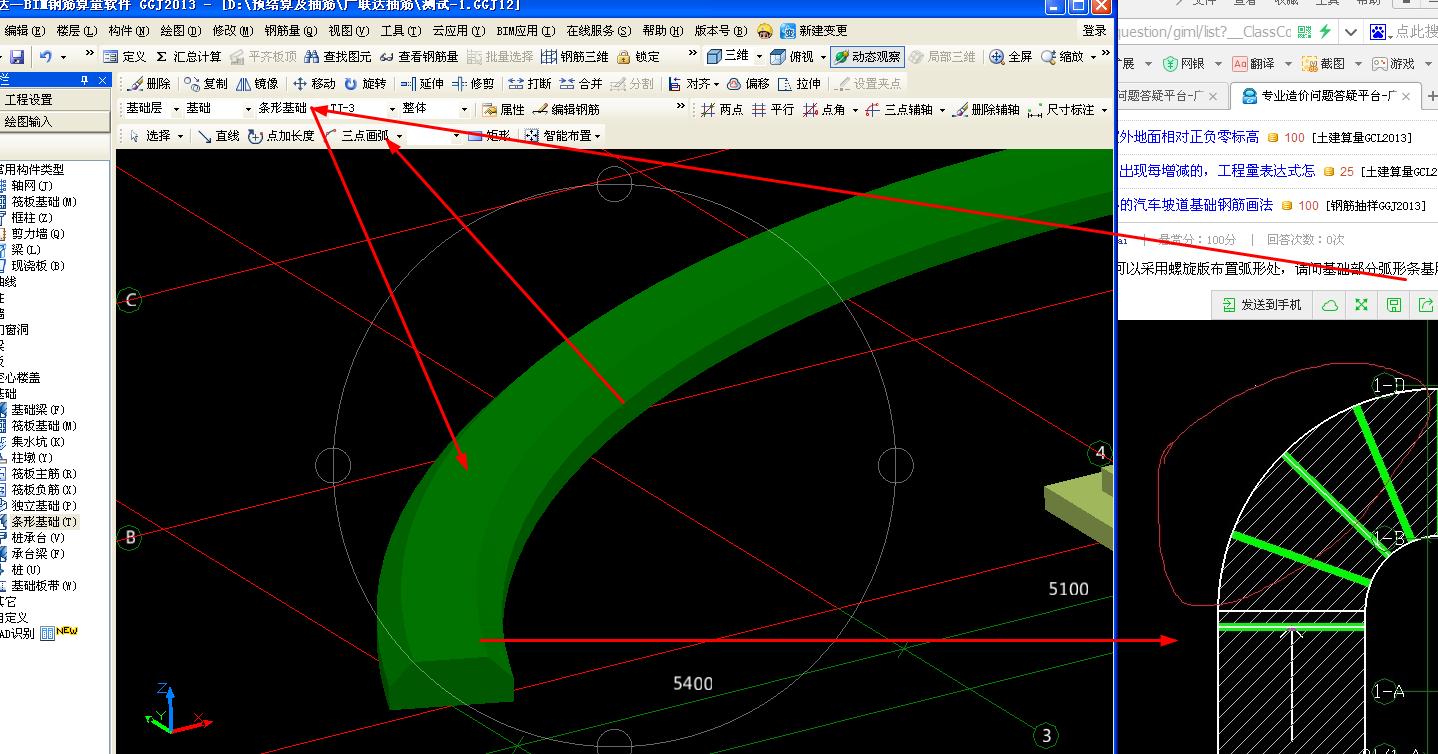
Task: Toggle 动态观察 dynamic orbit mode
Action: point(866,57)
